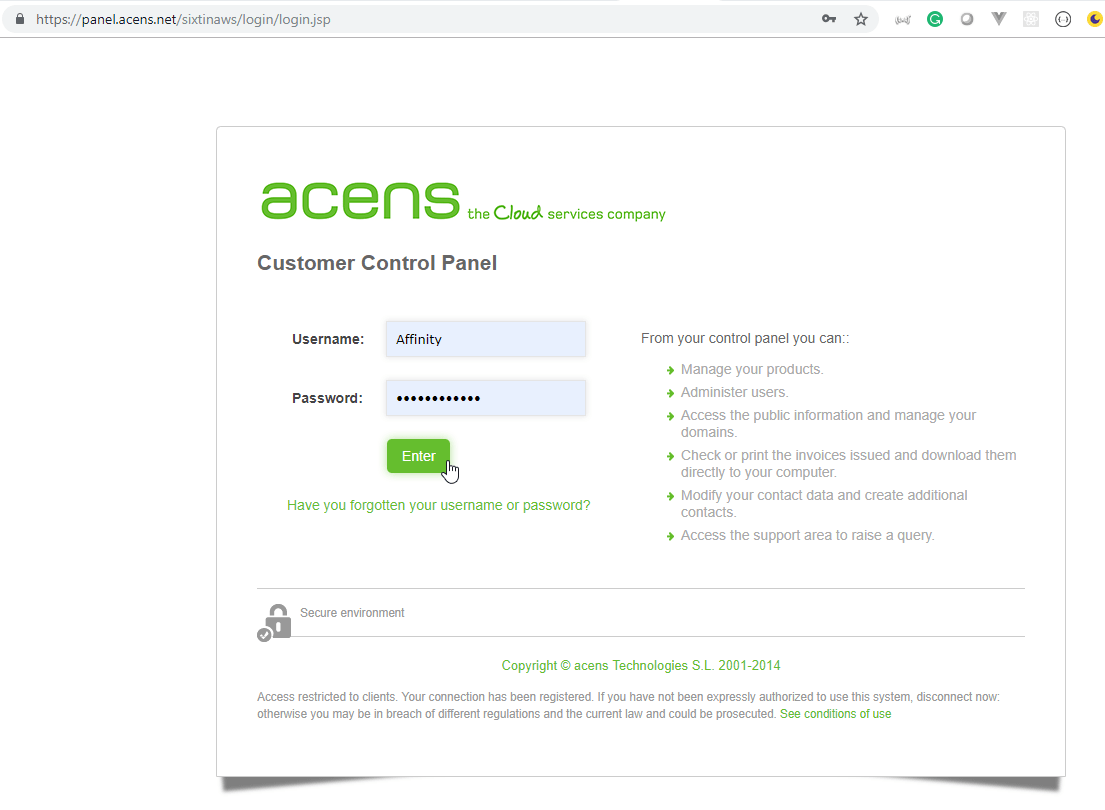Open the forgotten username or password link
Image resolution: width=1105 pixels, height=810 pixels.
coord(438,505)
